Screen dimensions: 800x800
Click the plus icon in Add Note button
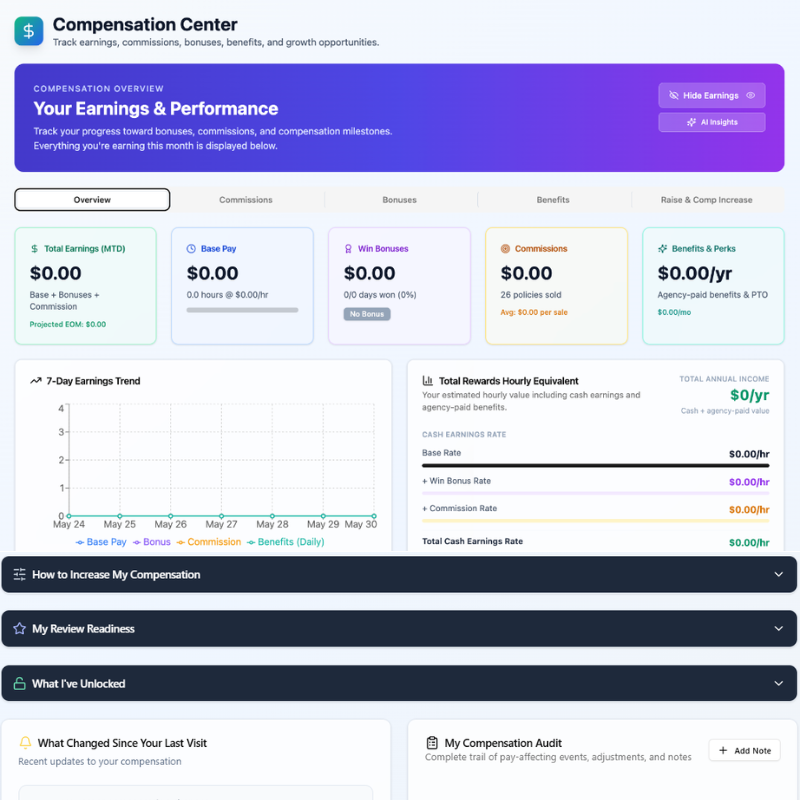pyautogui.click(x=723, y=750)
